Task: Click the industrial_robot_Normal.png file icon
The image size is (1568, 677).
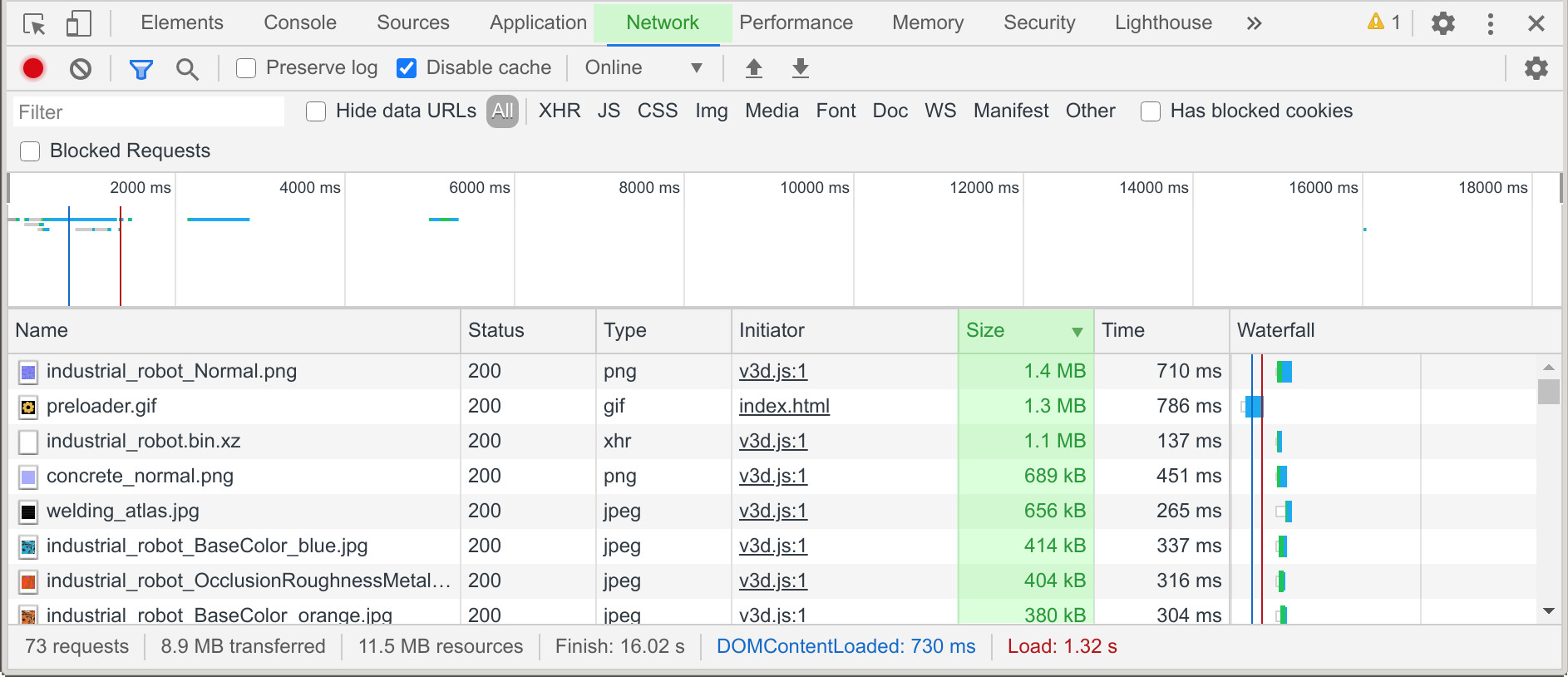Action: click(28, 372)
